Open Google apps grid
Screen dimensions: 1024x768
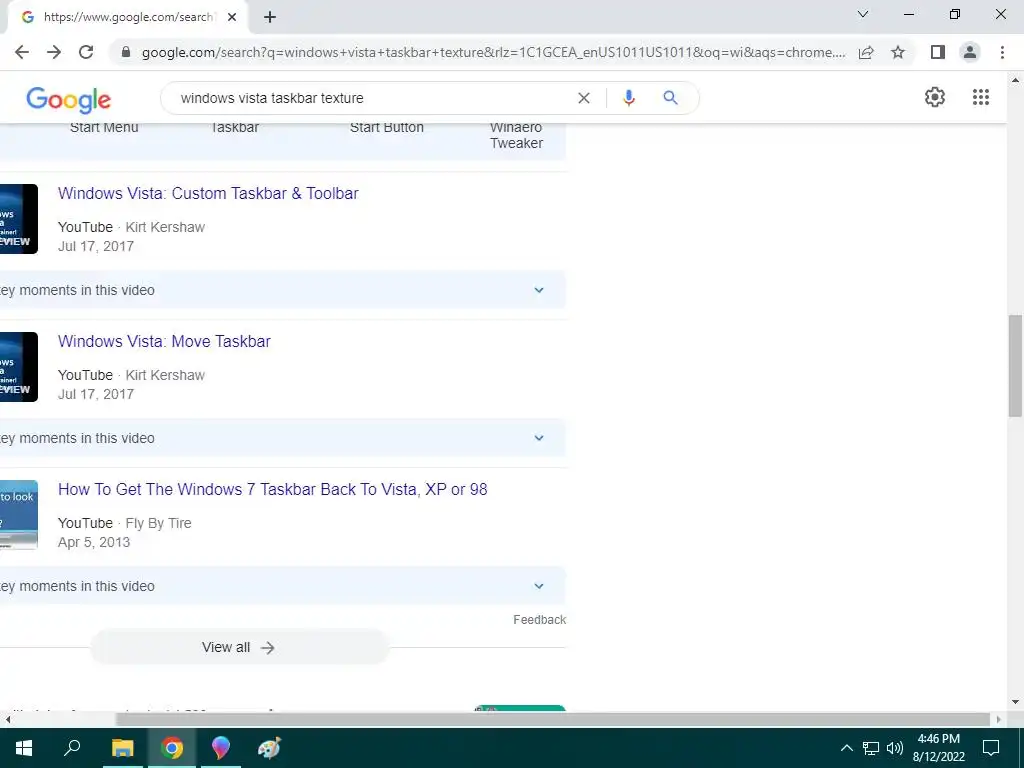[x=981, y=97]
